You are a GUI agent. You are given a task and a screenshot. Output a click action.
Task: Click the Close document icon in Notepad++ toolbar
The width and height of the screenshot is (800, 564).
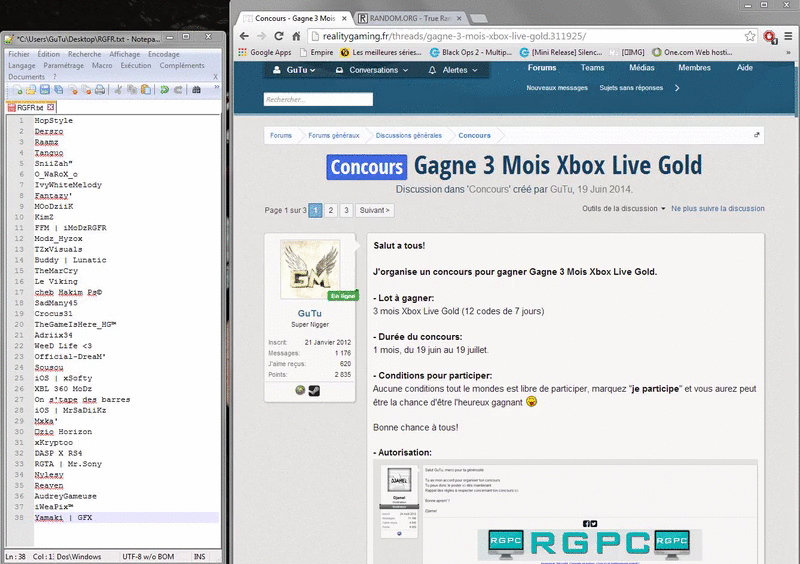(73, 90)
